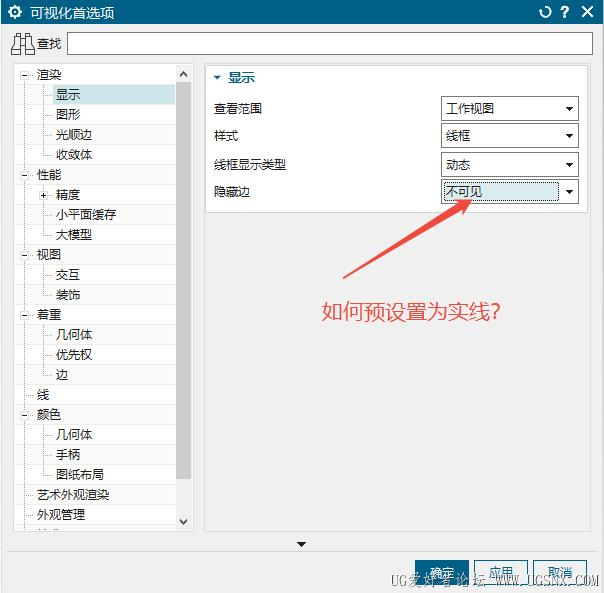Click the 查找 search input field
The image size is (604, 593).
coord(330,44)
